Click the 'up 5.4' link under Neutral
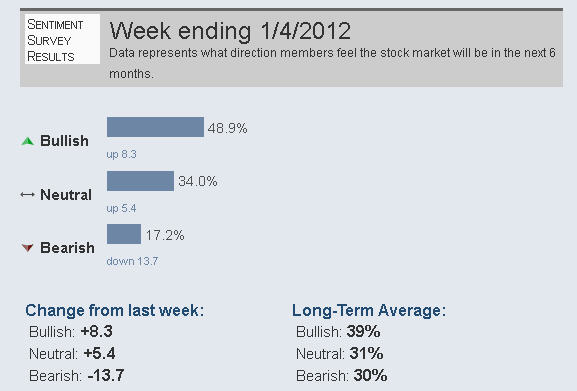The image size is (577, 391). click(121, 208)
